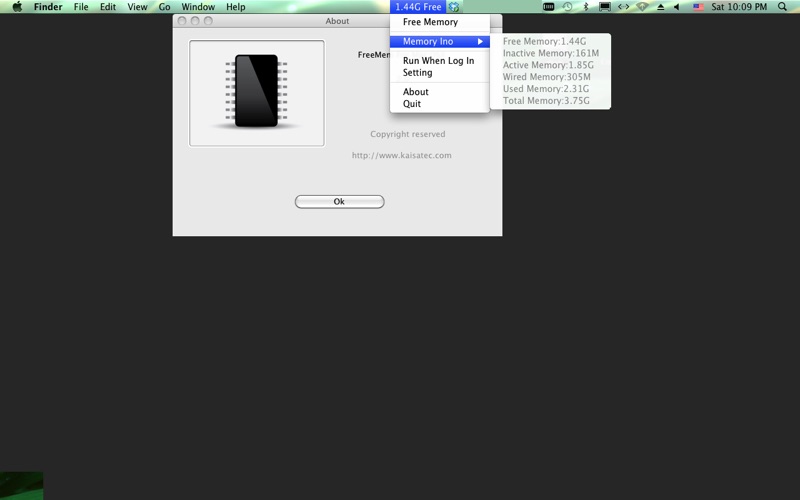Open the Wi-Fi status menu
The image size is (800, 500).
click(x=642, y=7)
